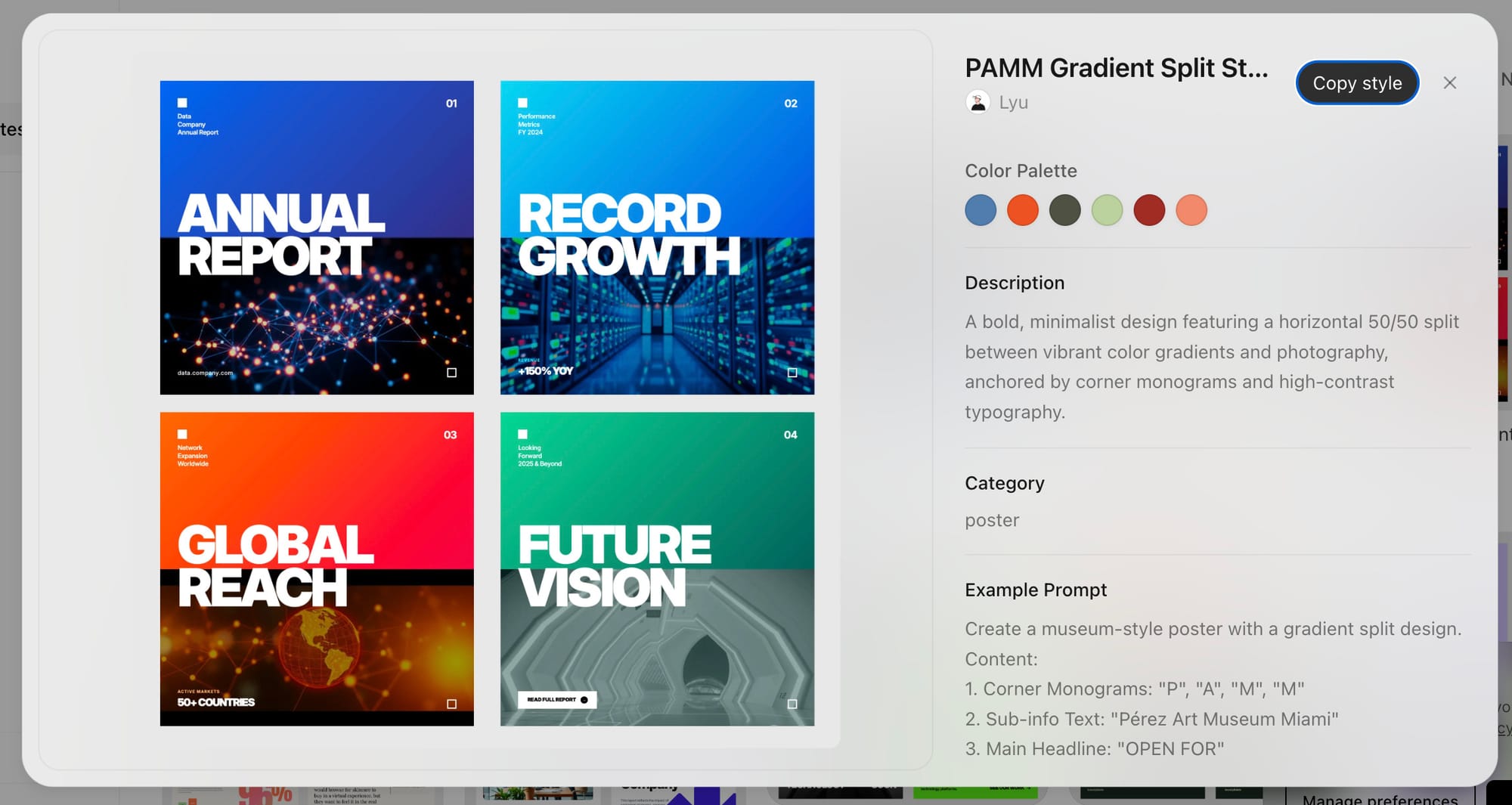This screenshot has width=1512, height=805.
Task: Pick the dark olive color swatch
Action: click(x=1064, y=210)
